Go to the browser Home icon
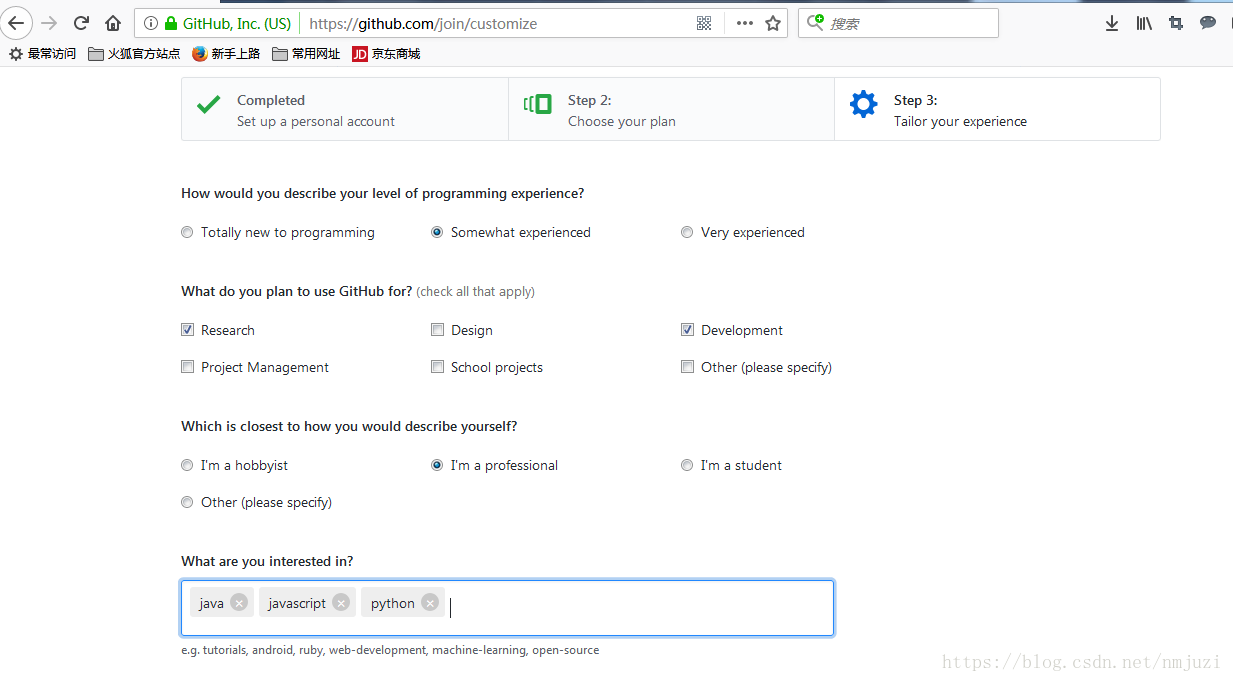The width and height of the screenshot is (1233, 682). [x=113, y=23]
